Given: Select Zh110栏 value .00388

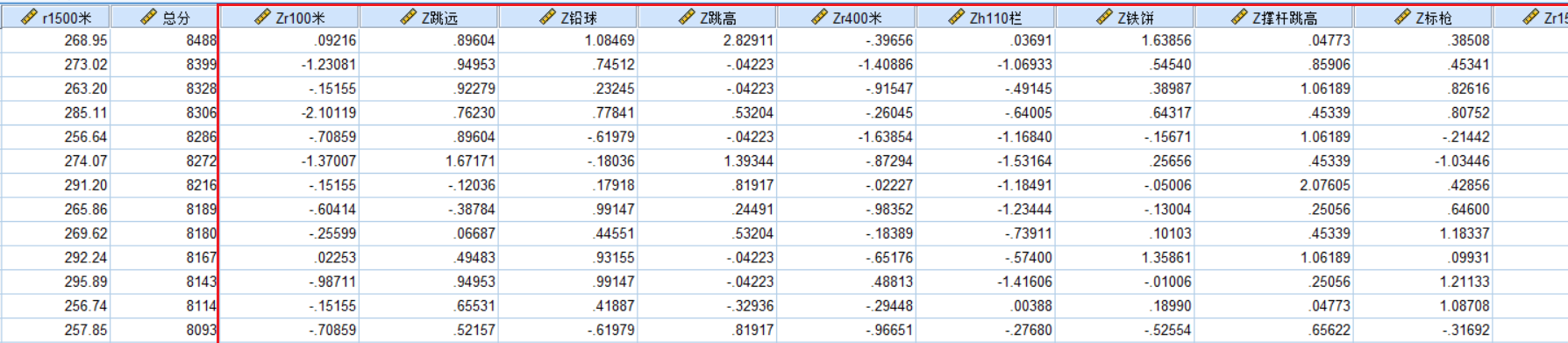Looking at the screenshot, I should (x=986, y=306).
